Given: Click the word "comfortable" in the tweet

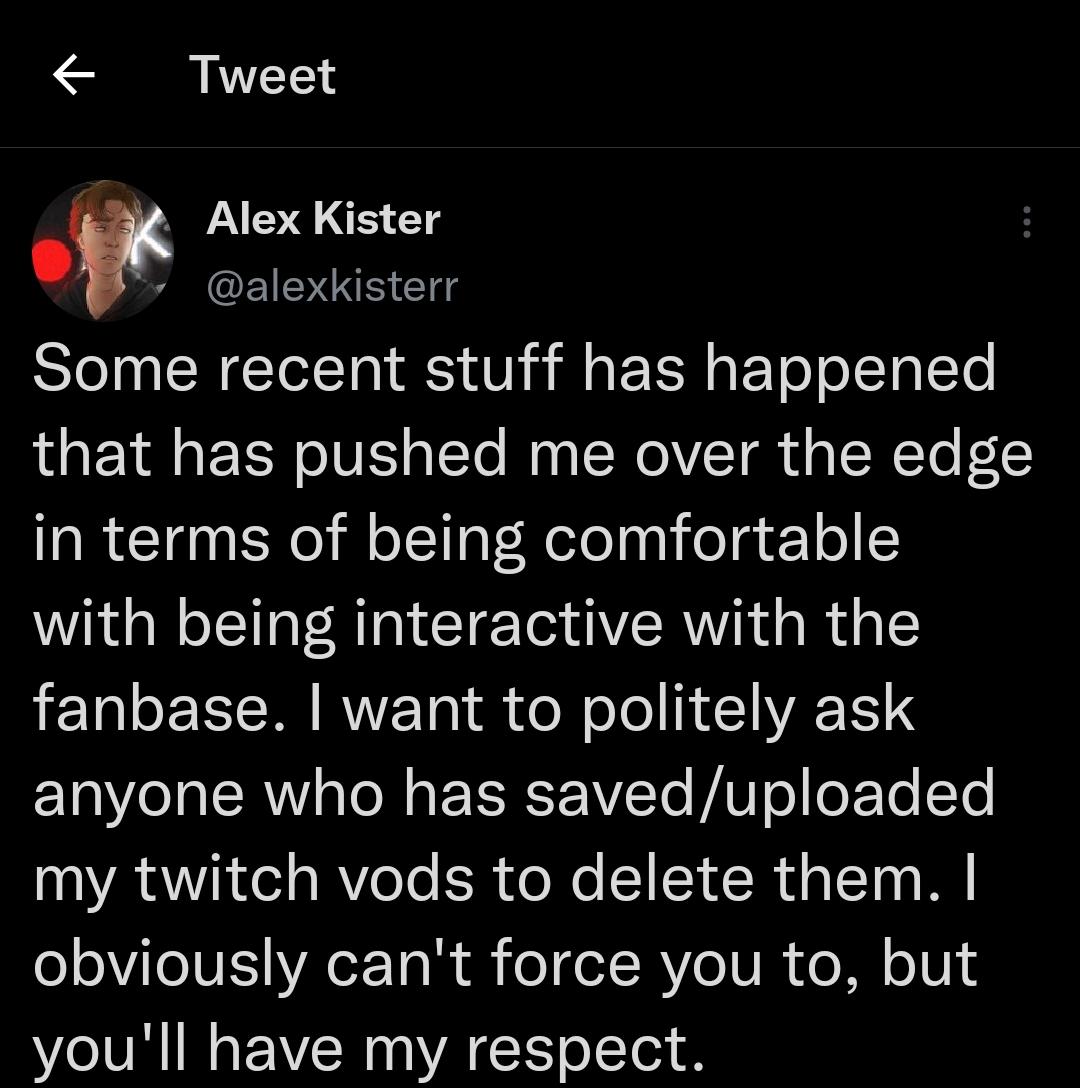Looking at the screenshot, I should coord(721,540).
